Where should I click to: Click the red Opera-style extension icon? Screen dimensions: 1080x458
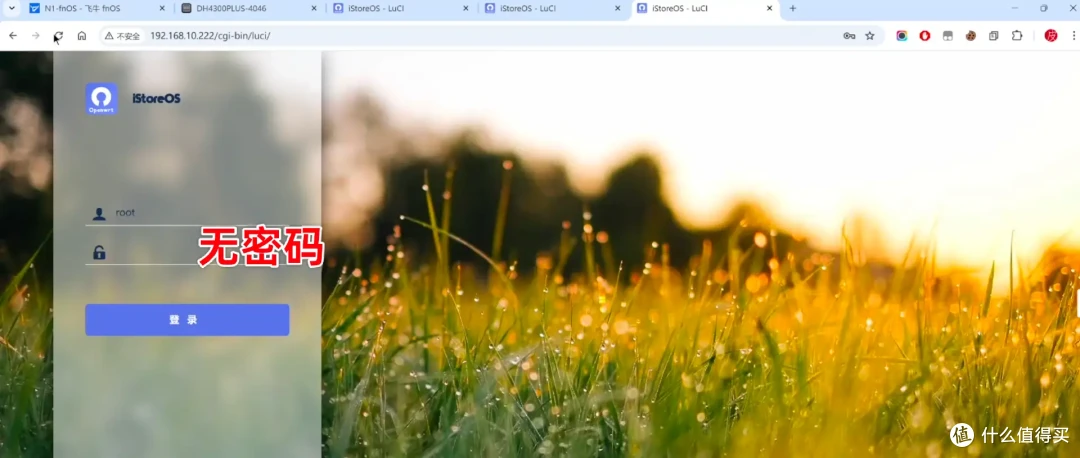(x=925, y=36)
